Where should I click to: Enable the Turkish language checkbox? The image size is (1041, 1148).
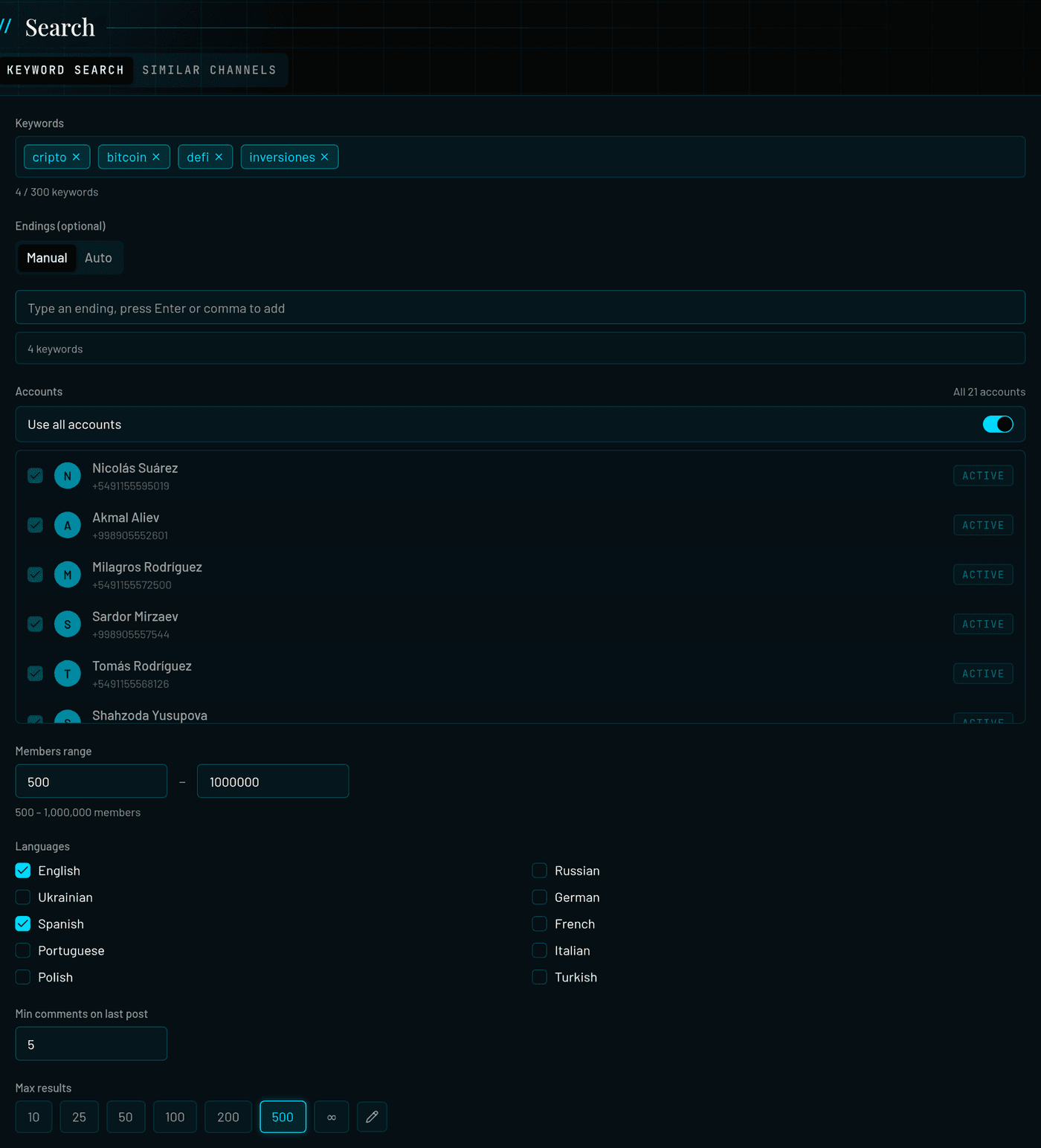[540, 977]
